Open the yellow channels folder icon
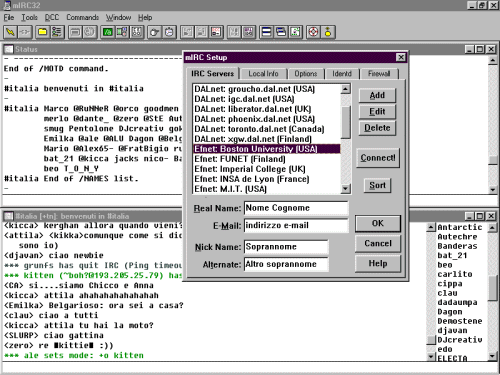 point(42,32)
